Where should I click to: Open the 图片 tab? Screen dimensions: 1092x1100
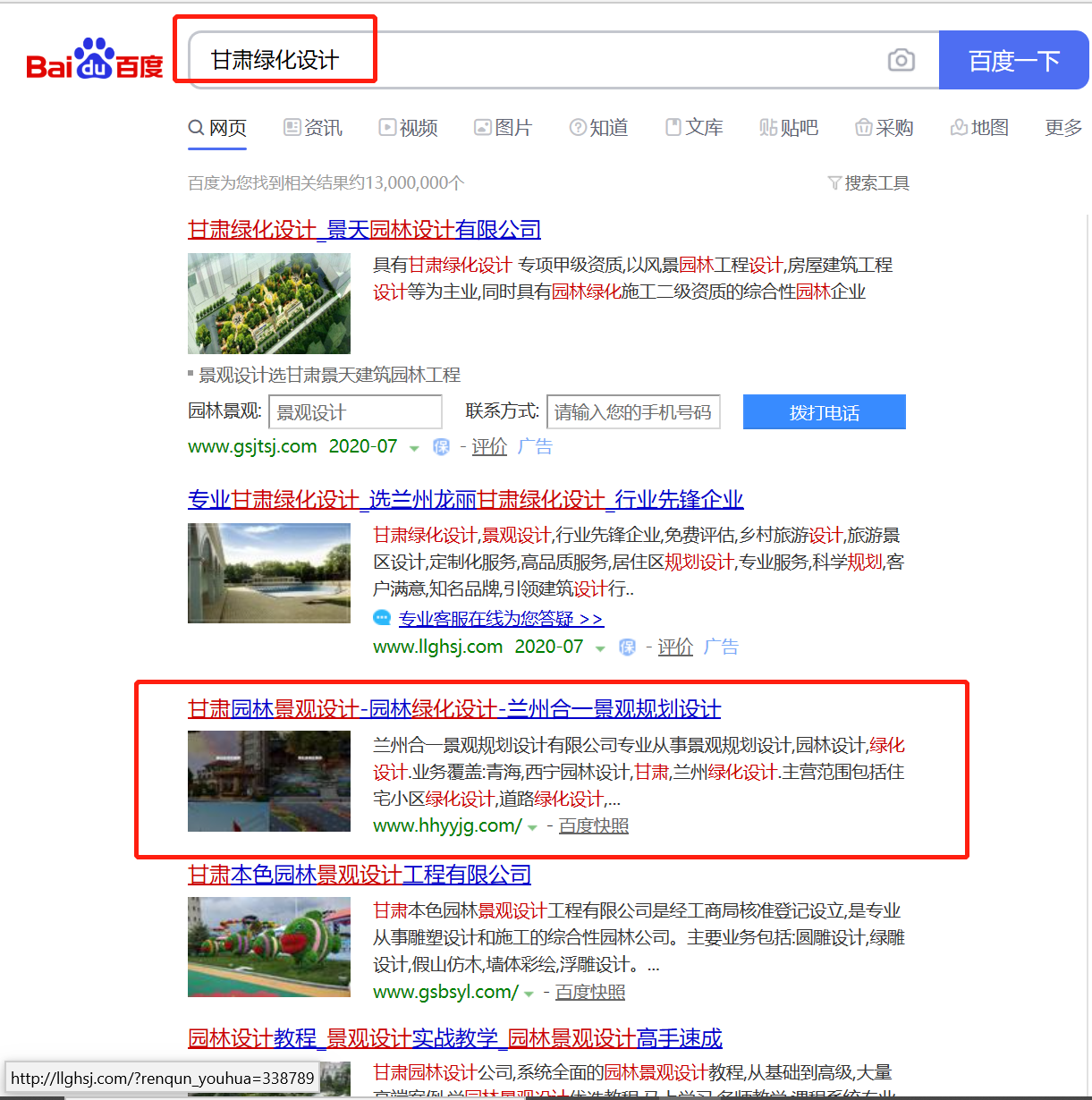pos(503,128)
